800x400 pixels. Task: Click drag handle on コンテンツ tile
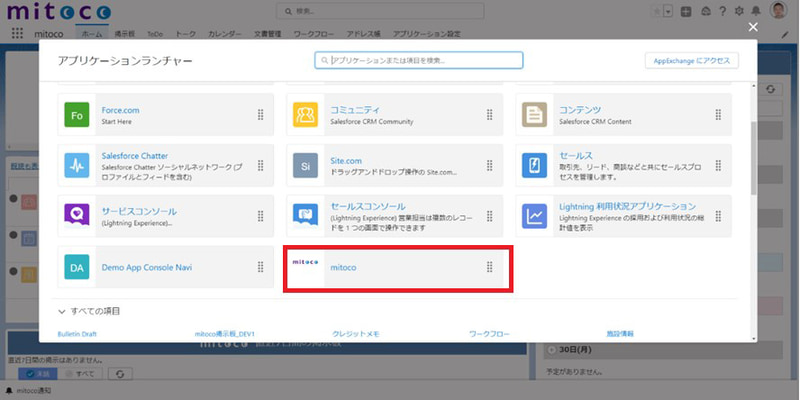tap(718, 115)
